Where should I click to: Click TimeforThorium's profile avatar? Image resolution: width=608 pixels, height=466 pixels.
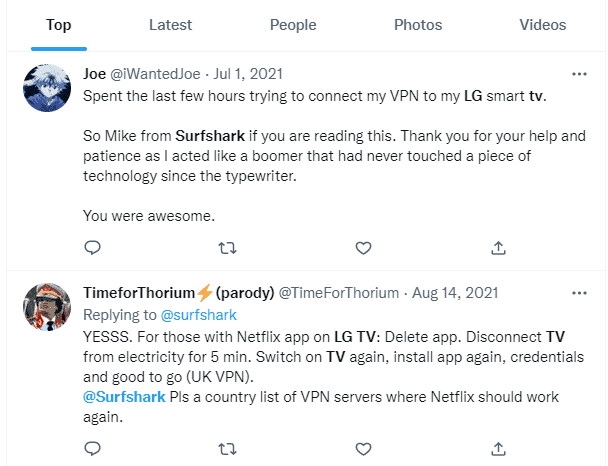(x=47, y=308)
